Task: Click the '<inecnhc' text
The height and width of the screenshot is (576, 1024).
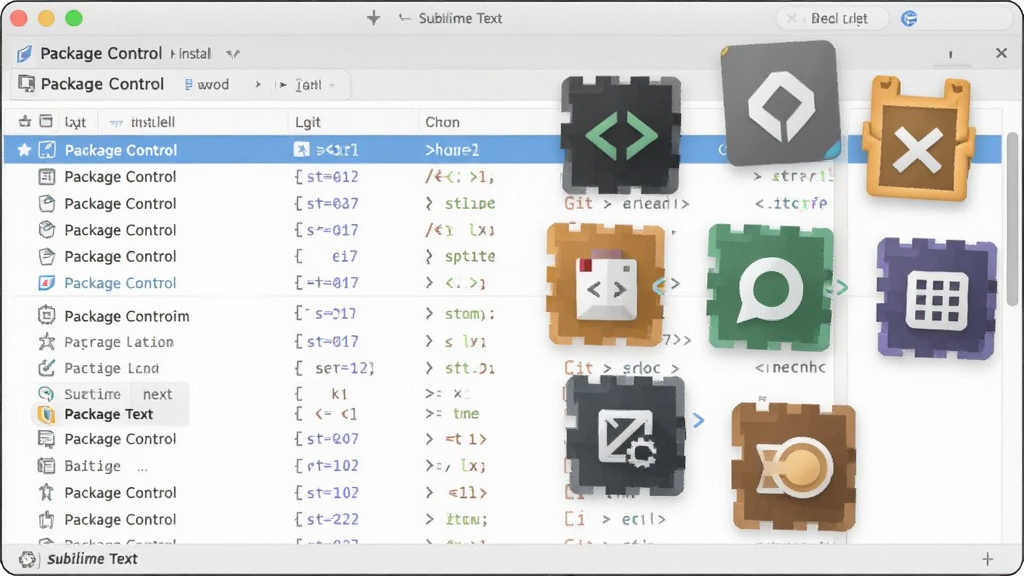Action: (x=790, y=368)
